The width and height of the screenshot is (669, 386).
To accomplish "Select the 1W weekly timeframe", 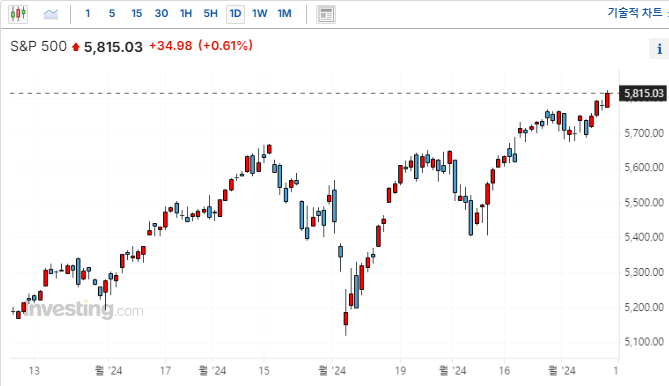I will [259, 14].
